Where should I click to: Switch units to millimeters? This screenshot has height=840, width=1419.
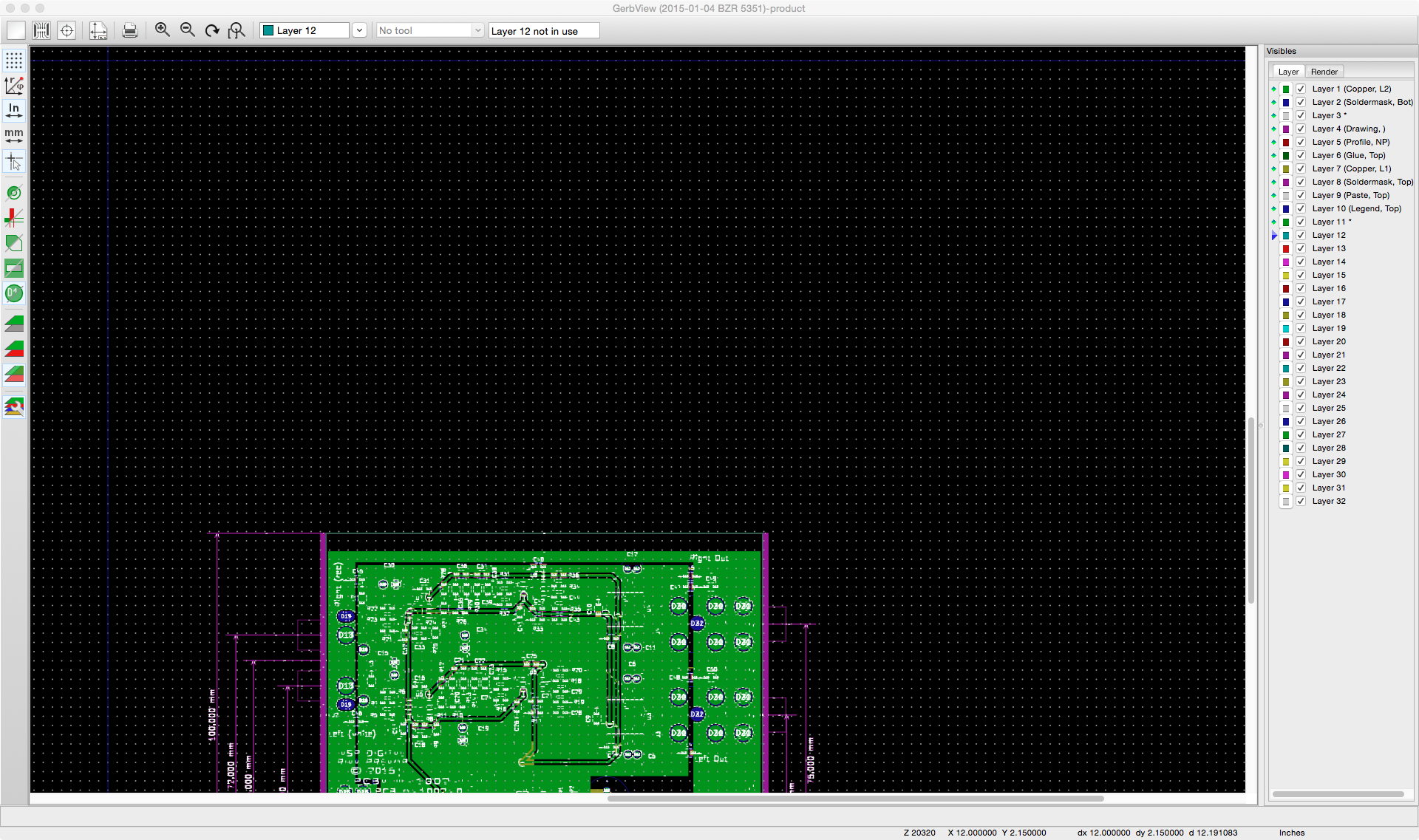pyautogui.click(x=14, y=135)
